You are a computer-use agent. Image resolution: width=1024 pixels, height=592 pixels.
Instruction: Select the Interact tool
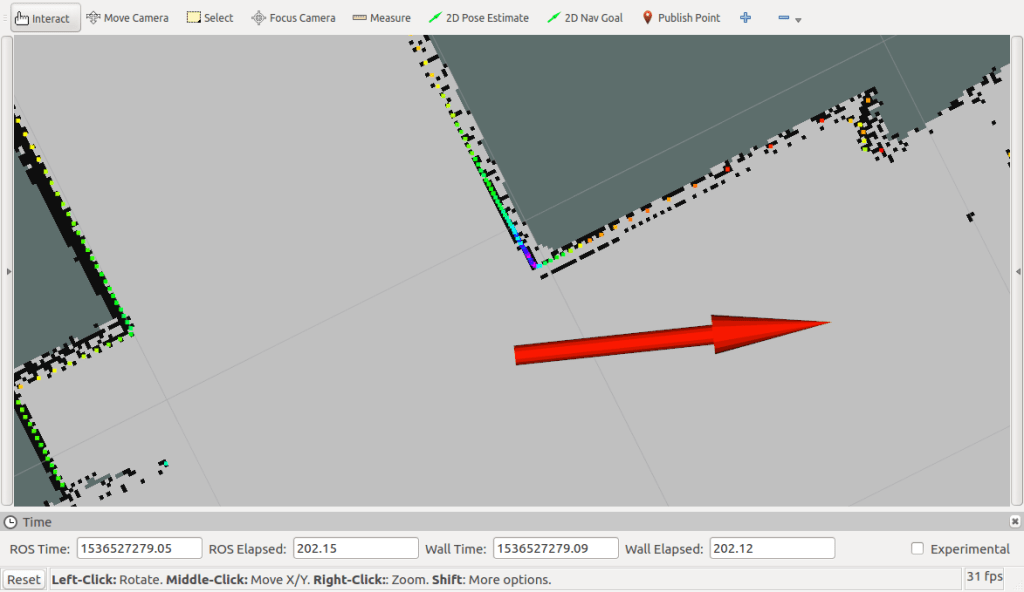(44, 17)
